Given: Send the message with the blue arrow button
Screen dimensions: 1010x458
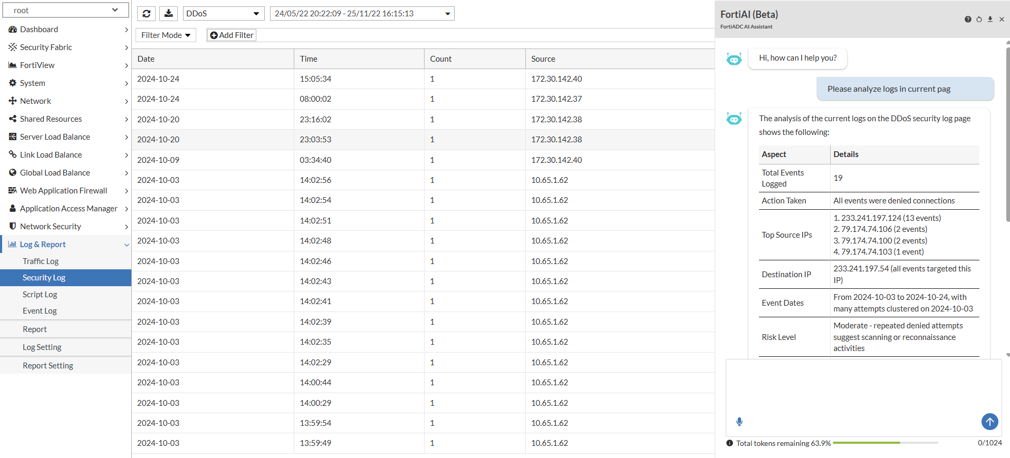Looking at the screenshot, I should [x=989, y=421].
